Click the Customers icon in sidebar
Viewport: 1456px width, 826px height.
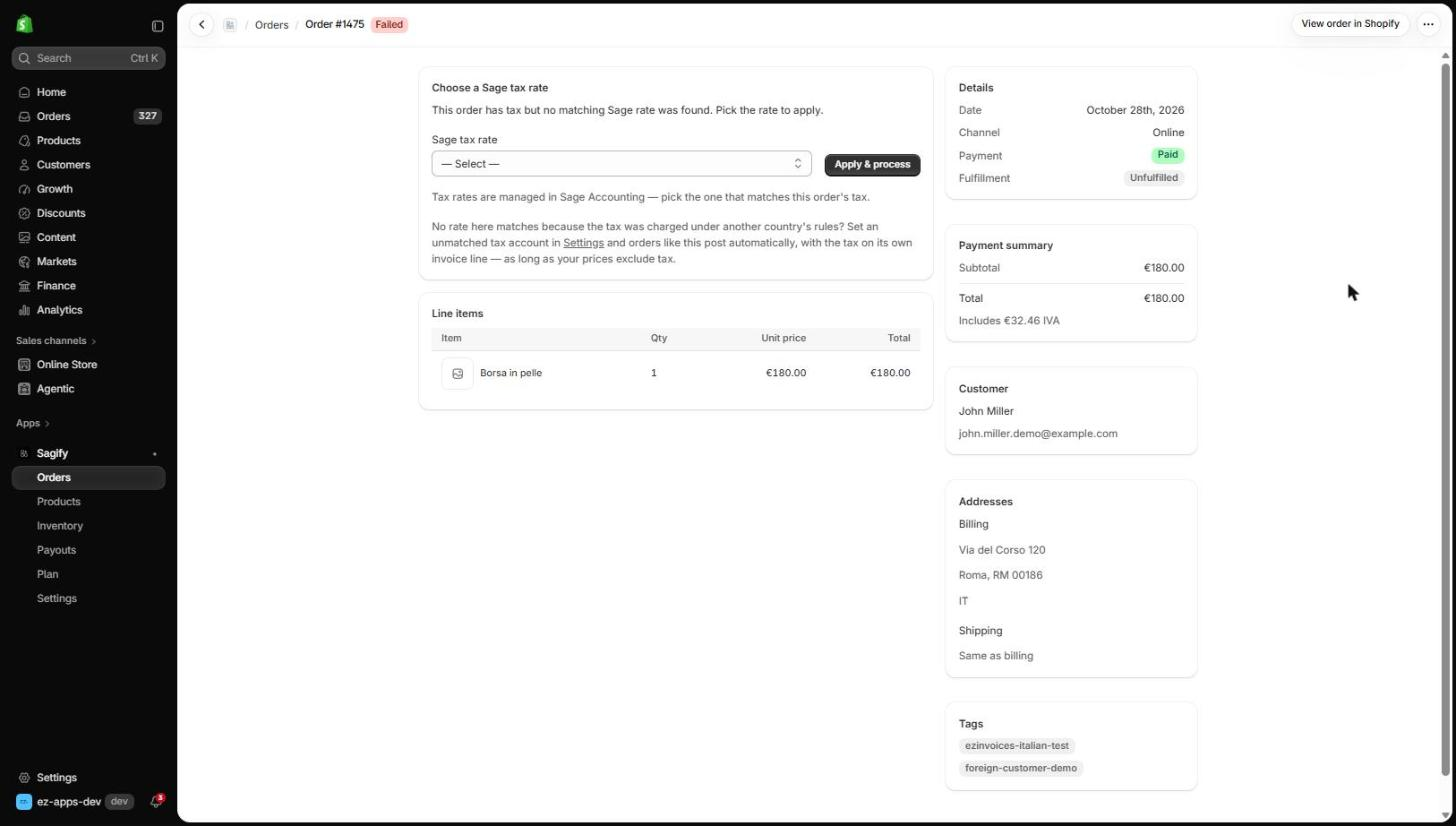pyautogui.click(x=25, y=165)
